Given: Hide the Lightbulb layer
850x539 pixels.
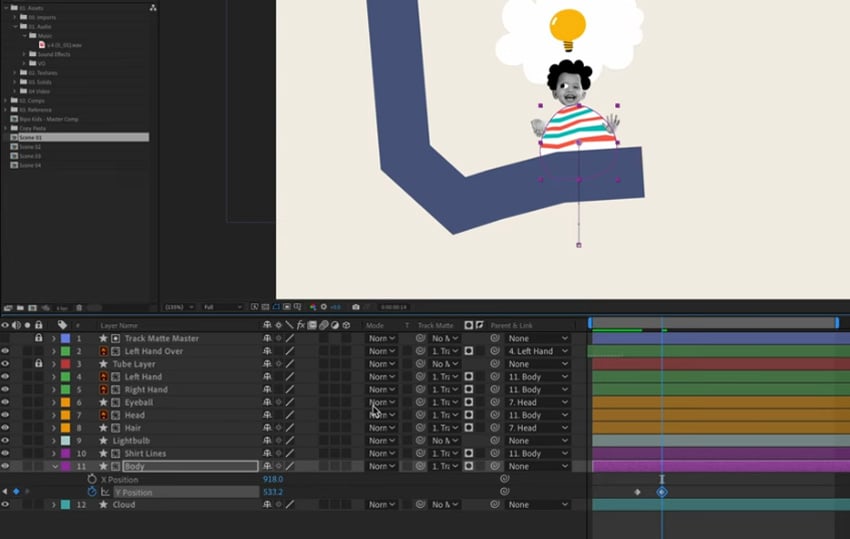Looking at the screenshot, I should 5,440.
